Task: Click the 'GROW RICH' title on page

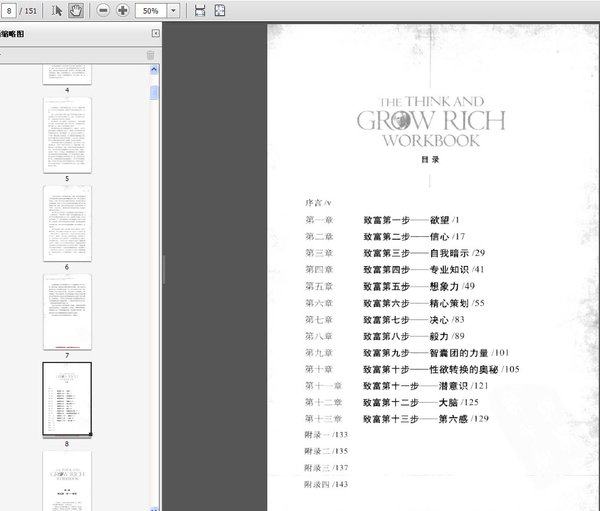Action: coord(431,121)
